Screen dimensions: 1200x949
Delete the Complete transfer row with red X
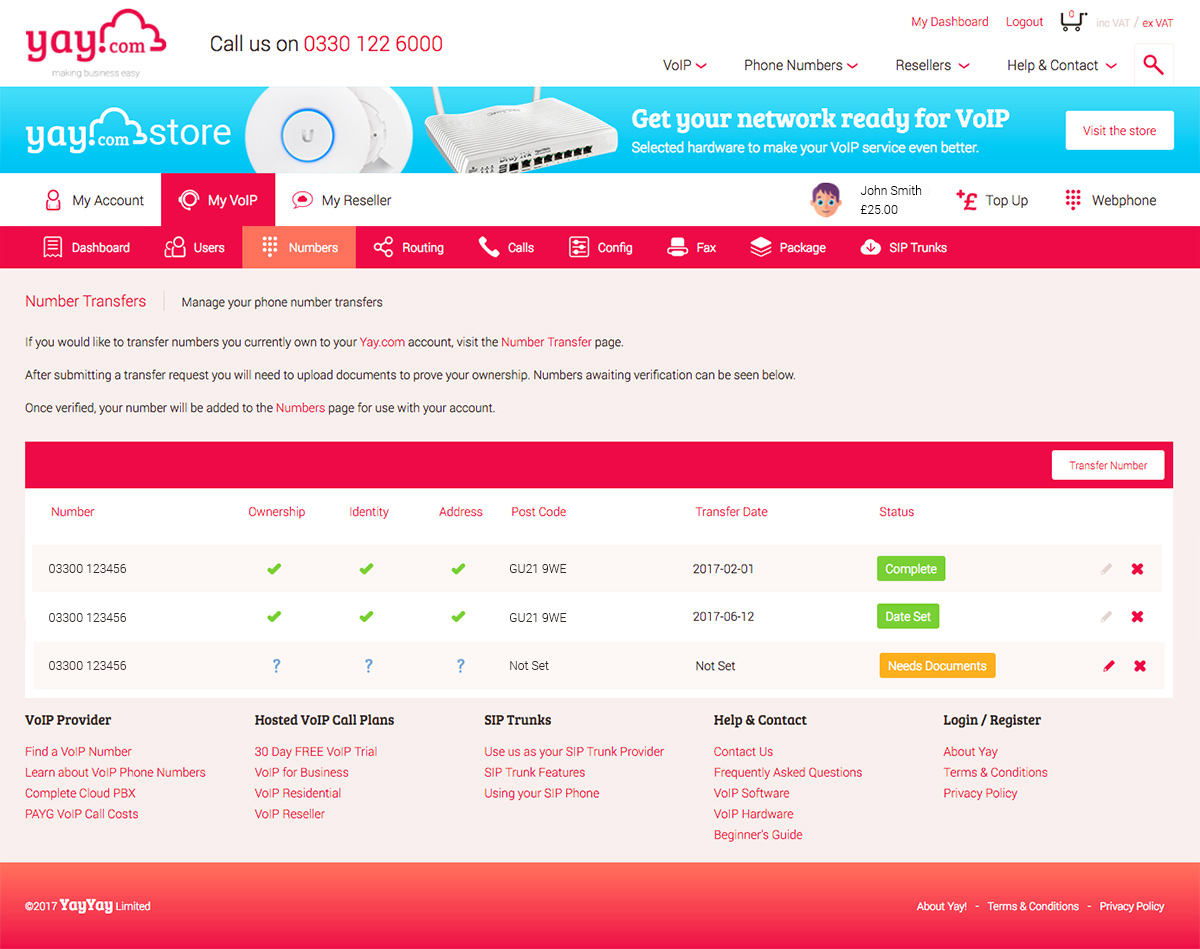(x=1137, y=569)
